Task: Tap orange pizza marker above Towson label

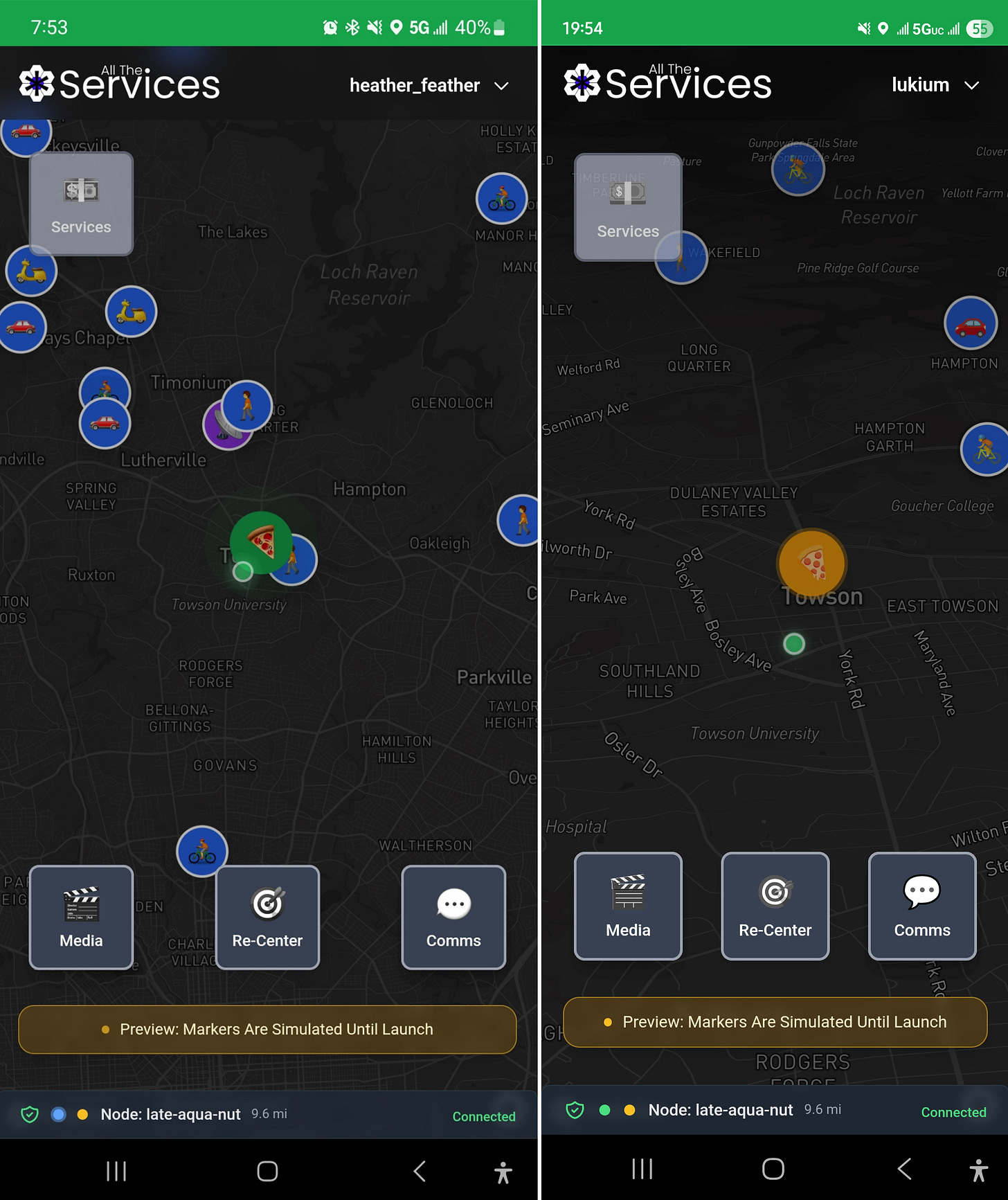Action: pos(811,562)
